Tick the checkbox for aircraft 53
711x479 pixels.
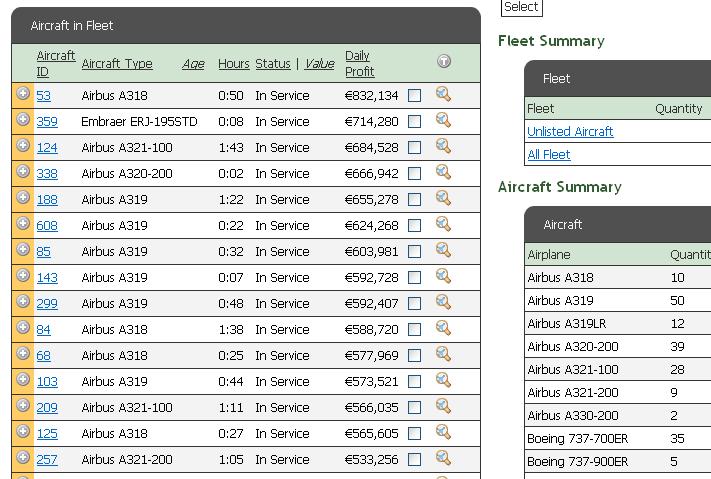pos(414,96)
